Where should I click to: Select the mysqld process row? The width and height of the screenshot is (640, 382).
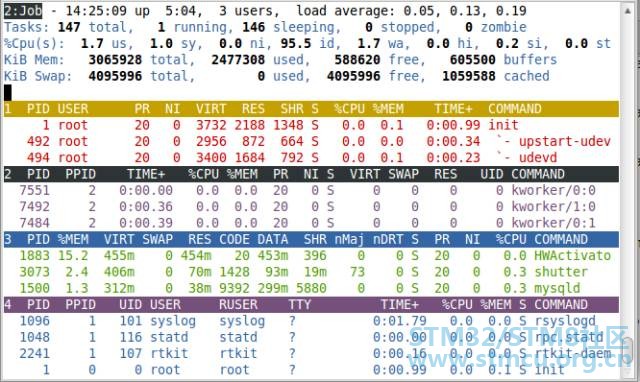[311, 289]
